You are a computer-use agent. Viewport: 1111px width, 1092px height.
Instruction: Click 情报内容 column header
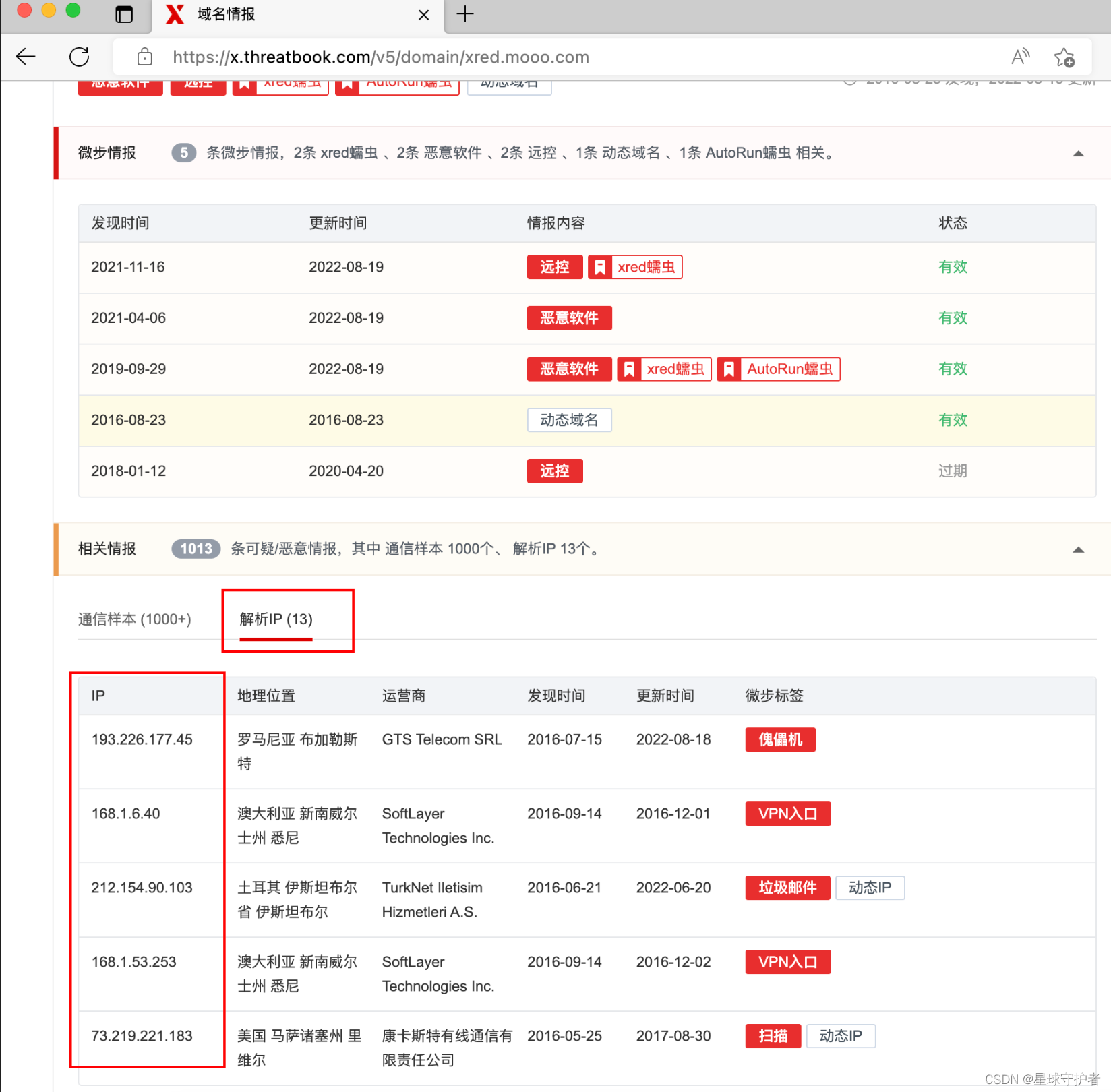pos(556,223)
